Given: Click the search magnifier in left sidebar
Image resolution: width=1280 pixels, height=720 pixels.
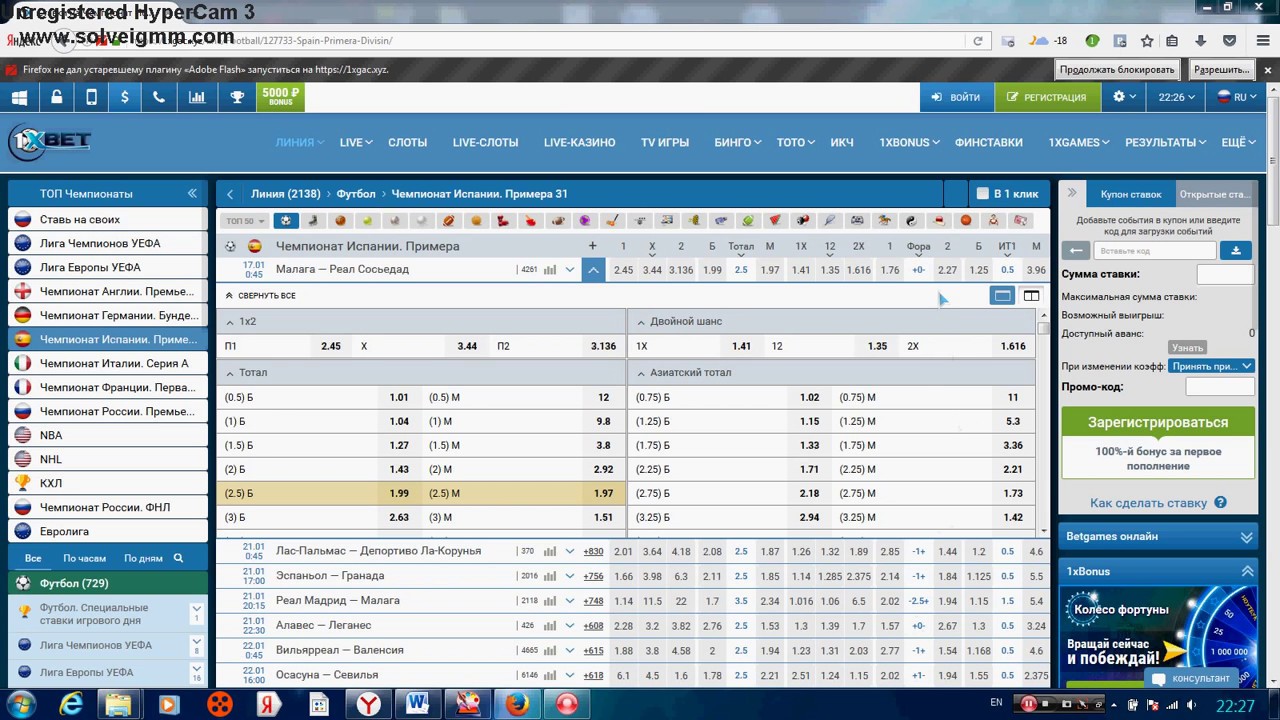Looking at the screenshot, I should [178, 558].
